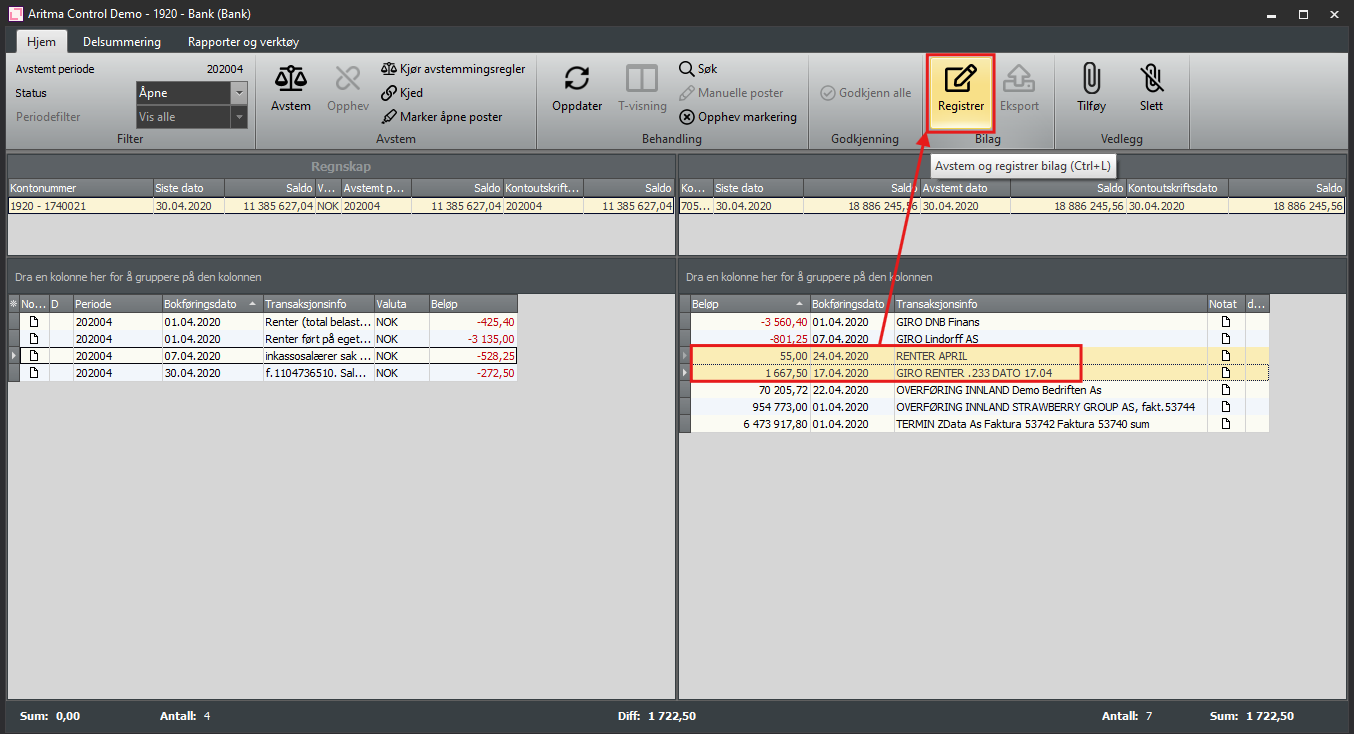Click Kjed link icon
The width and height of the screenshot is (1354, 734).
(x=401, y=93)
